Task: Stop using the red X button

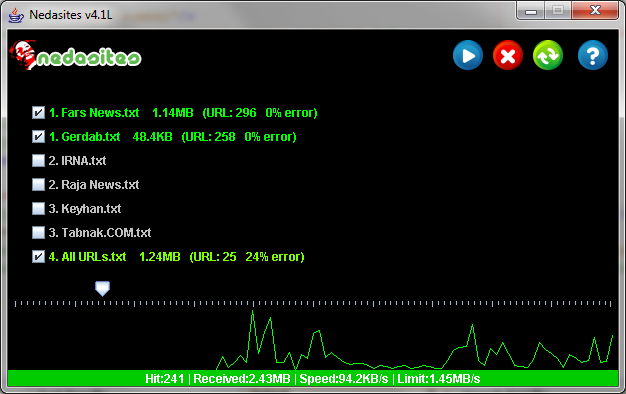Action: pyautogui.click(x=508, y=55)
